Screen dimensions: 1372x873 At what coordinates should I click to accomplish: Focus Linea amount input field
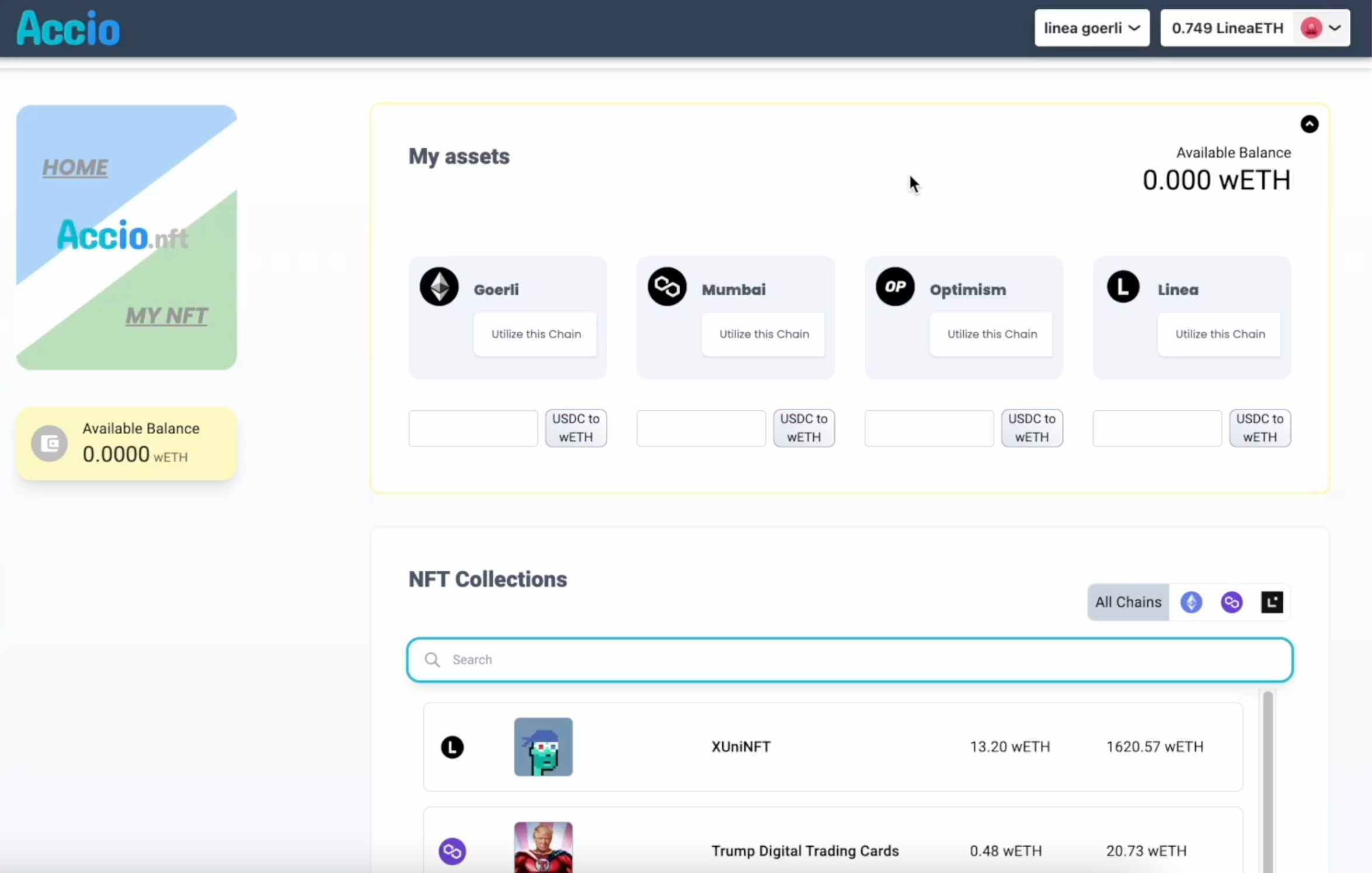click(x=1157, y=428)
